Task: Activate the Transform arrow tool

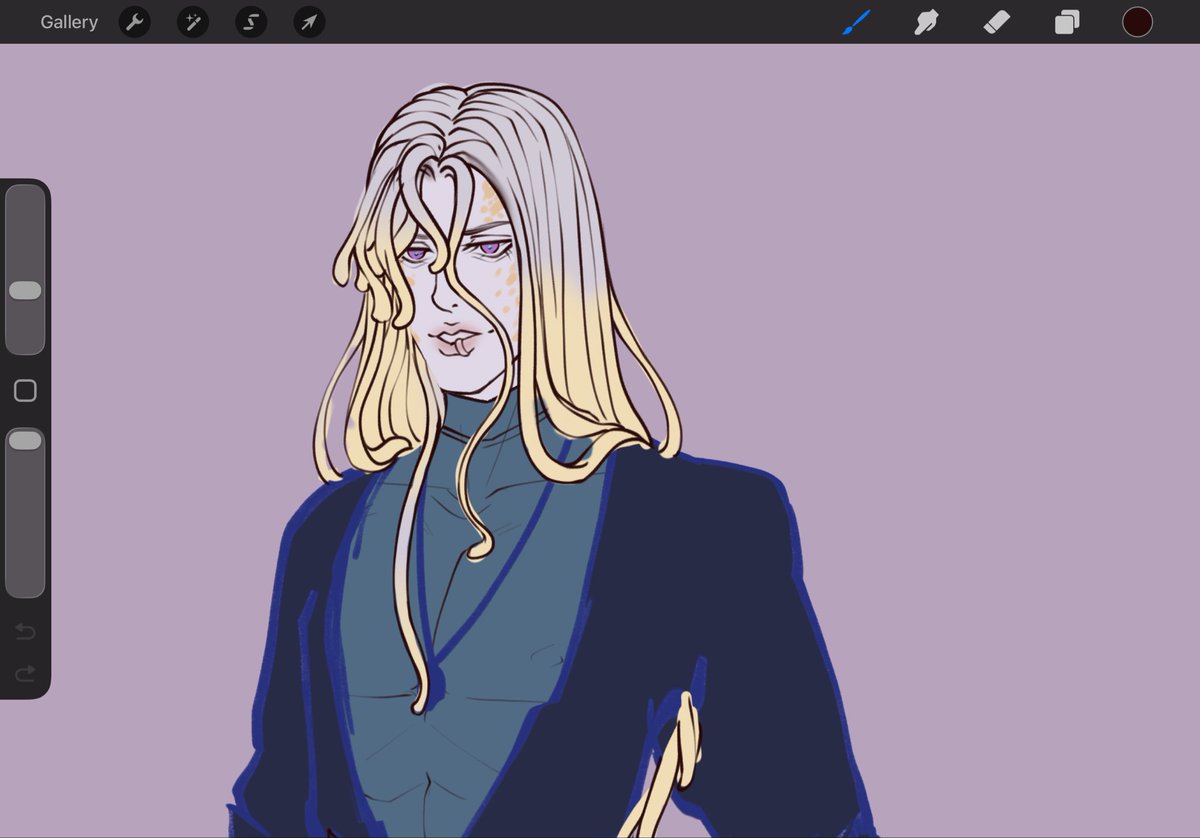Action: tap(309, 22)
